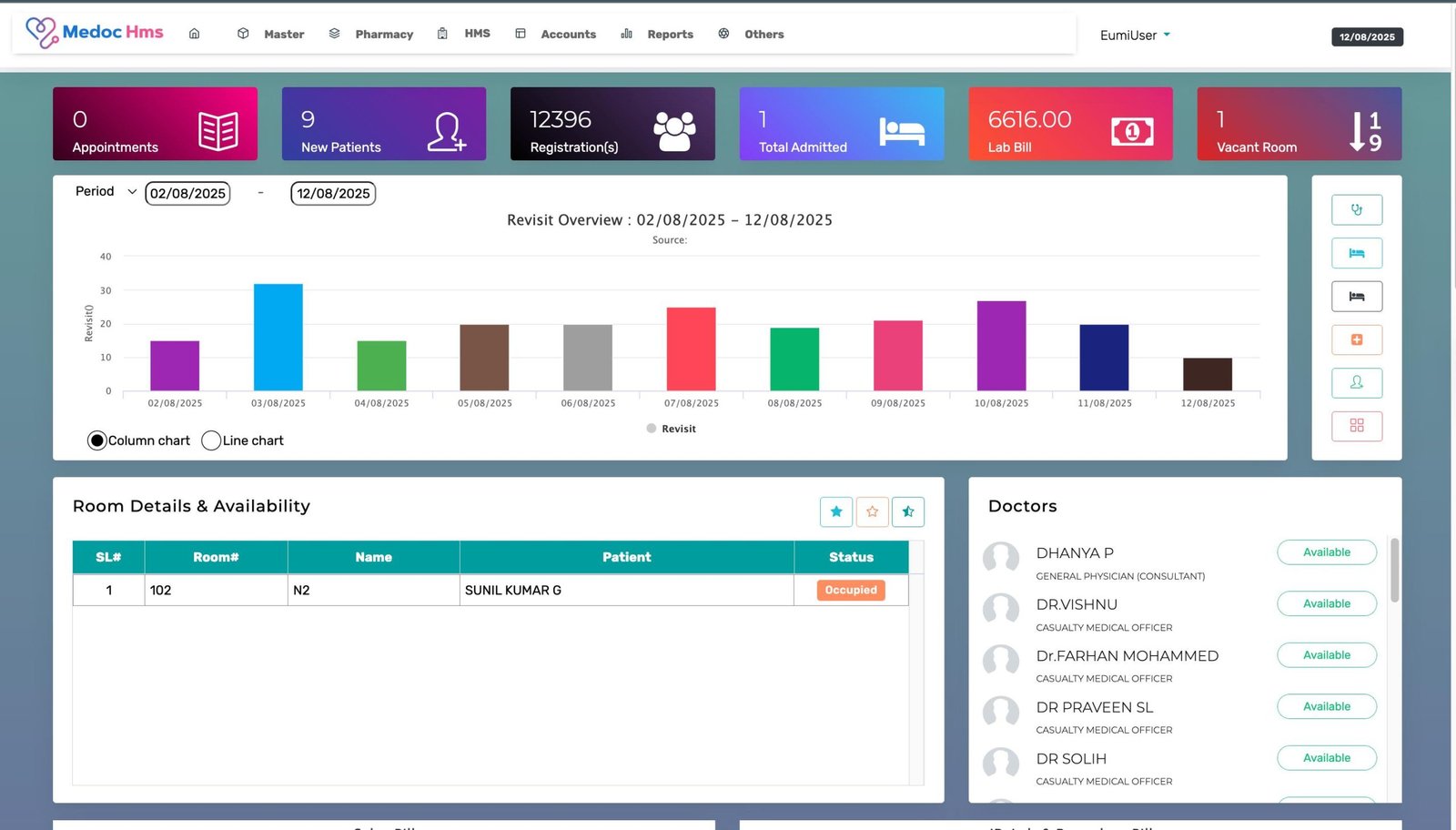Click the orange medical plus icon button
The width and height of the screenshot is (1456, 830).
pos(1356,339)
